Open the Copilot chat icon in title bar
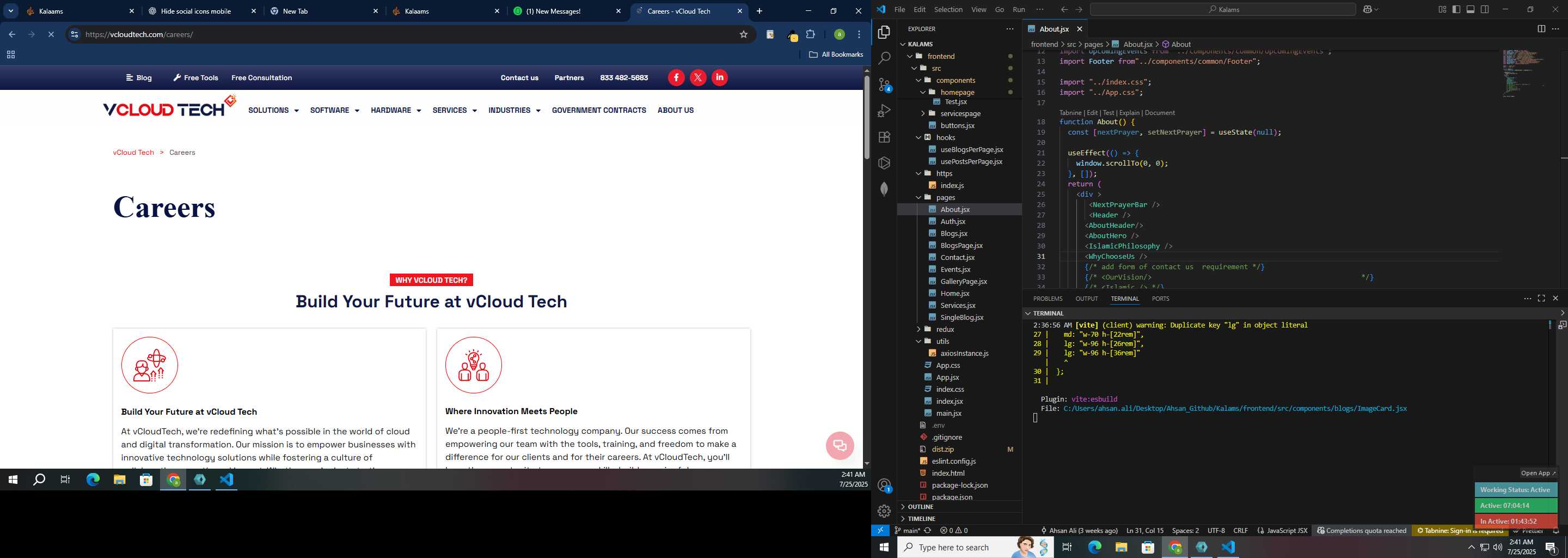The image size is (1568, 558). [x=1369, y=9]
